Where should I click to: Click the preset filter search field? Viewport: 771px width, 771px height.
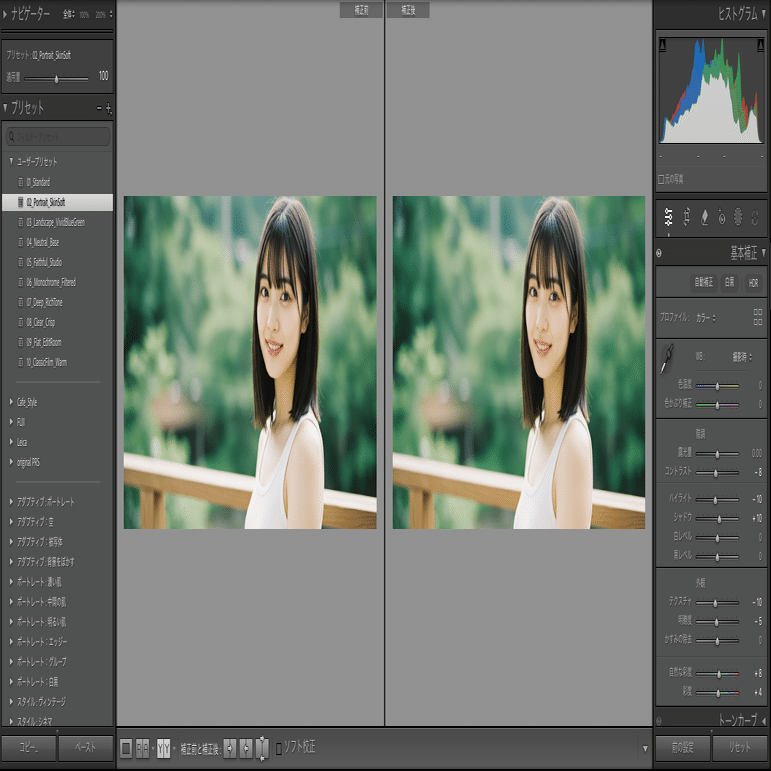(58, 137)
